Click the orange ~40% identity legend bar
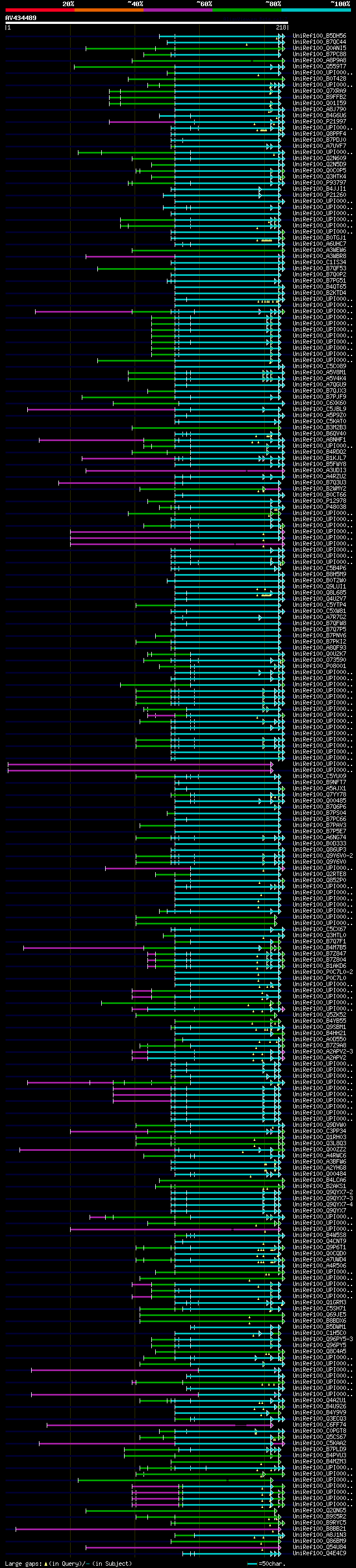The width and height of the screenshot is (356, 1568). tap(109, 10)
